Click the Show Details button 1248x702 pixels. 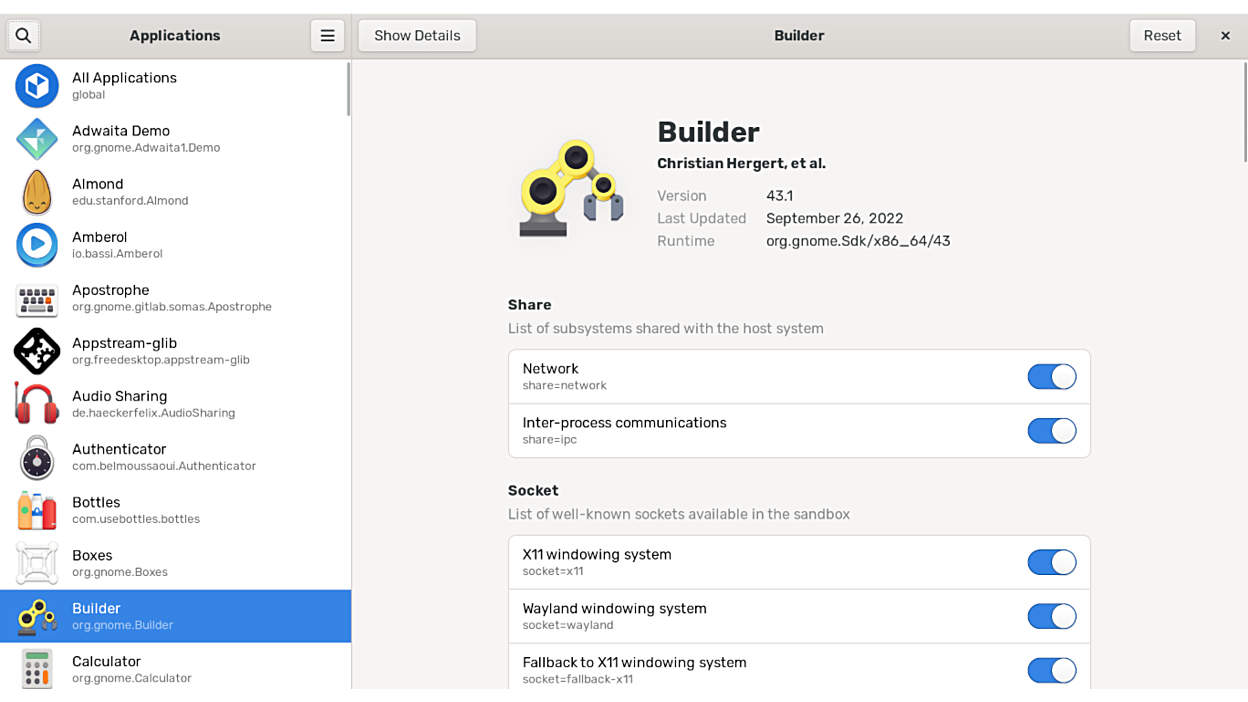pos(417,36)
